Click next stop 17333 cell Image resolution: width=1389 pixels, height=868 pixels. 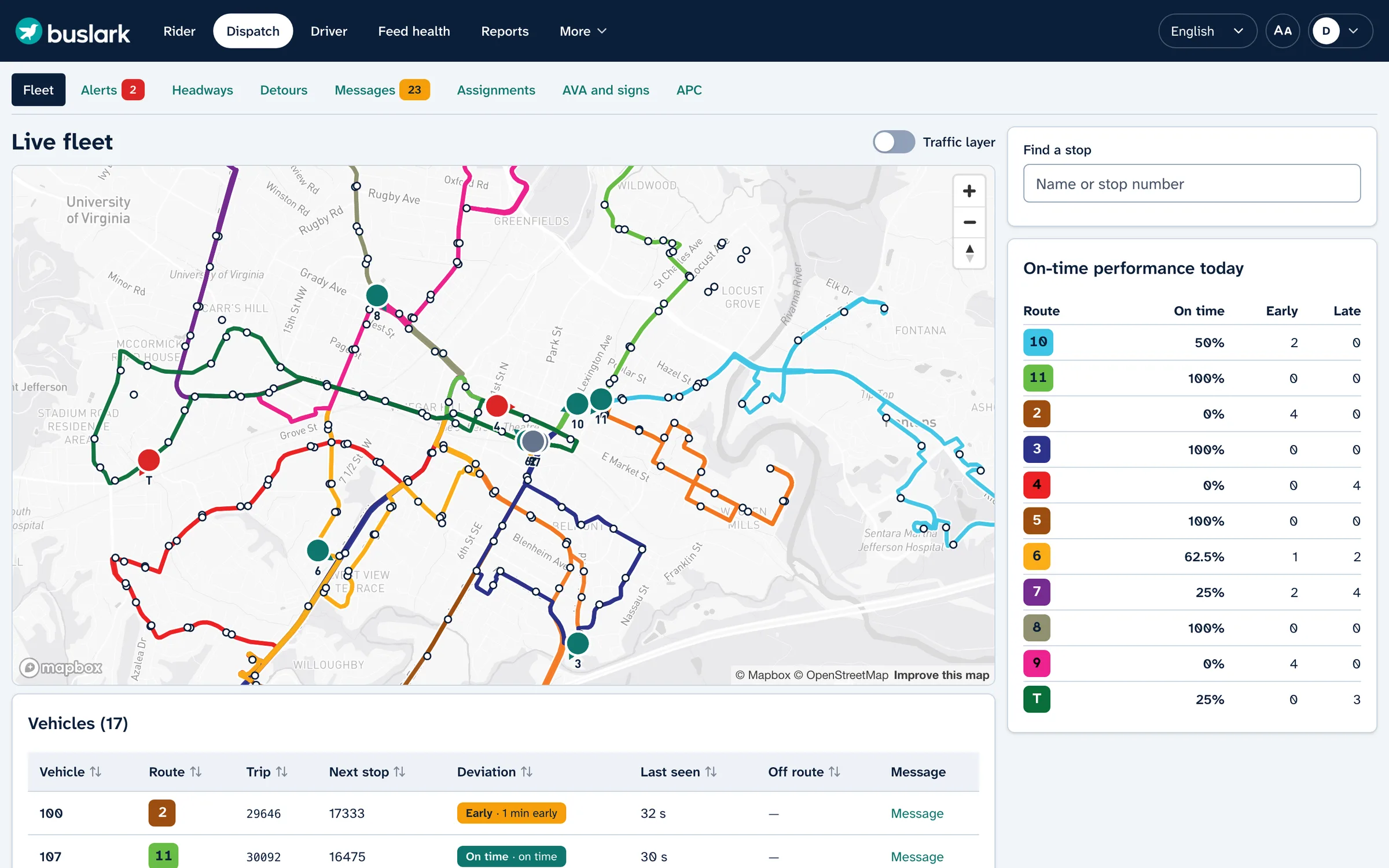coord(347,813)
